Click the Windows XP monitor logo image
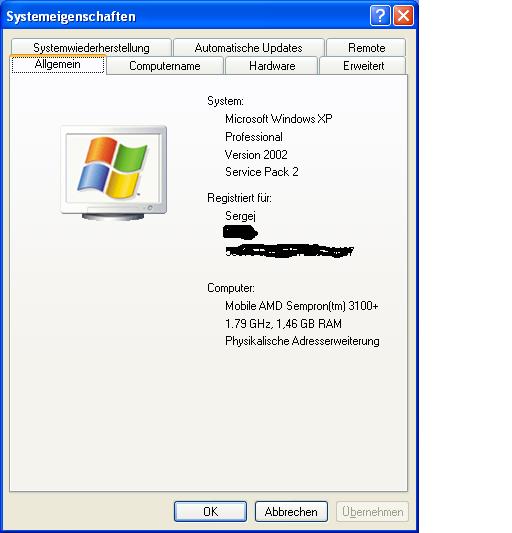The width and height of the screenshot is (512, 533). [114, 173]
